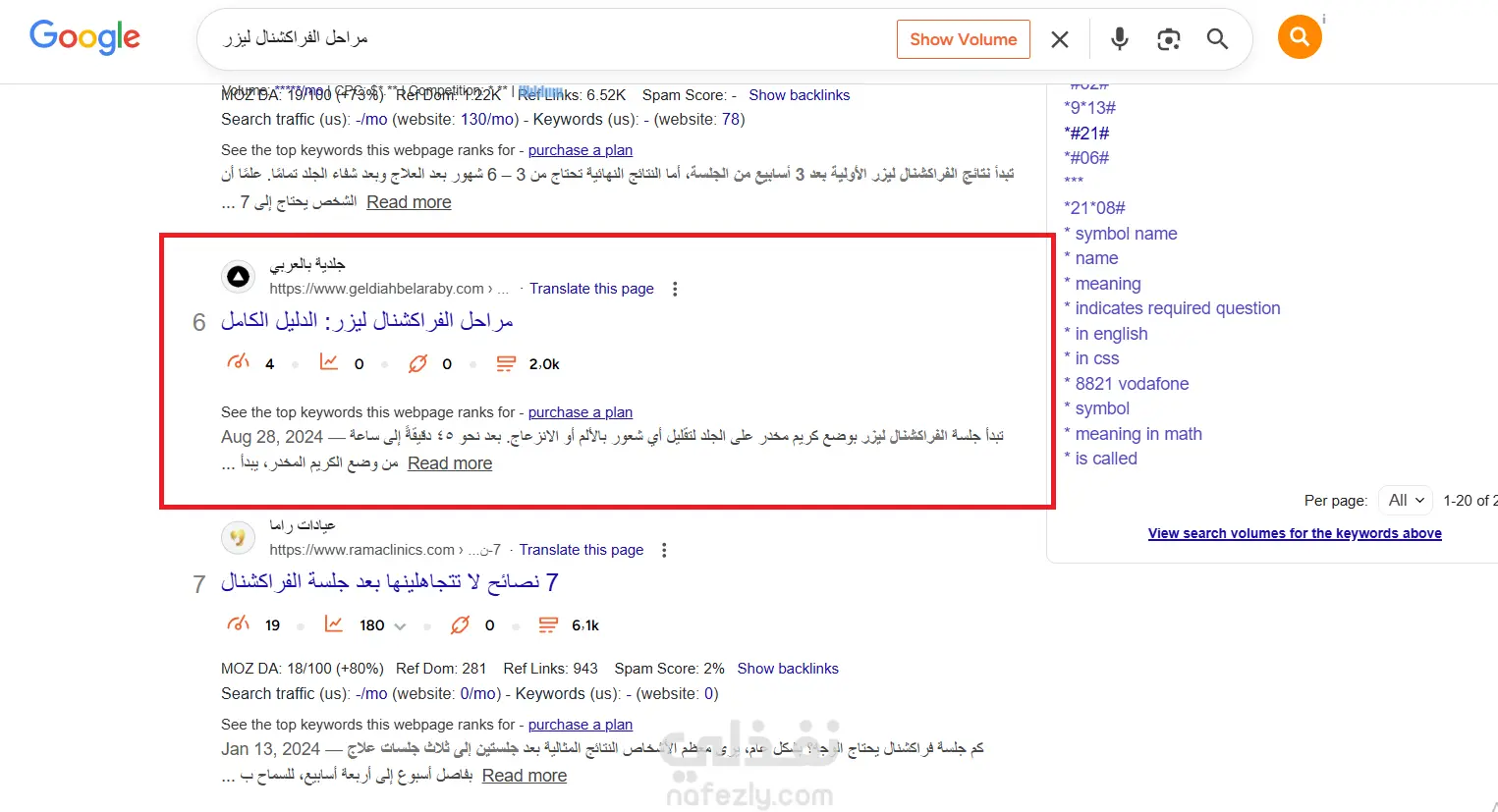
Task: Select related keyword * in english
Action: coord(1106,334)
